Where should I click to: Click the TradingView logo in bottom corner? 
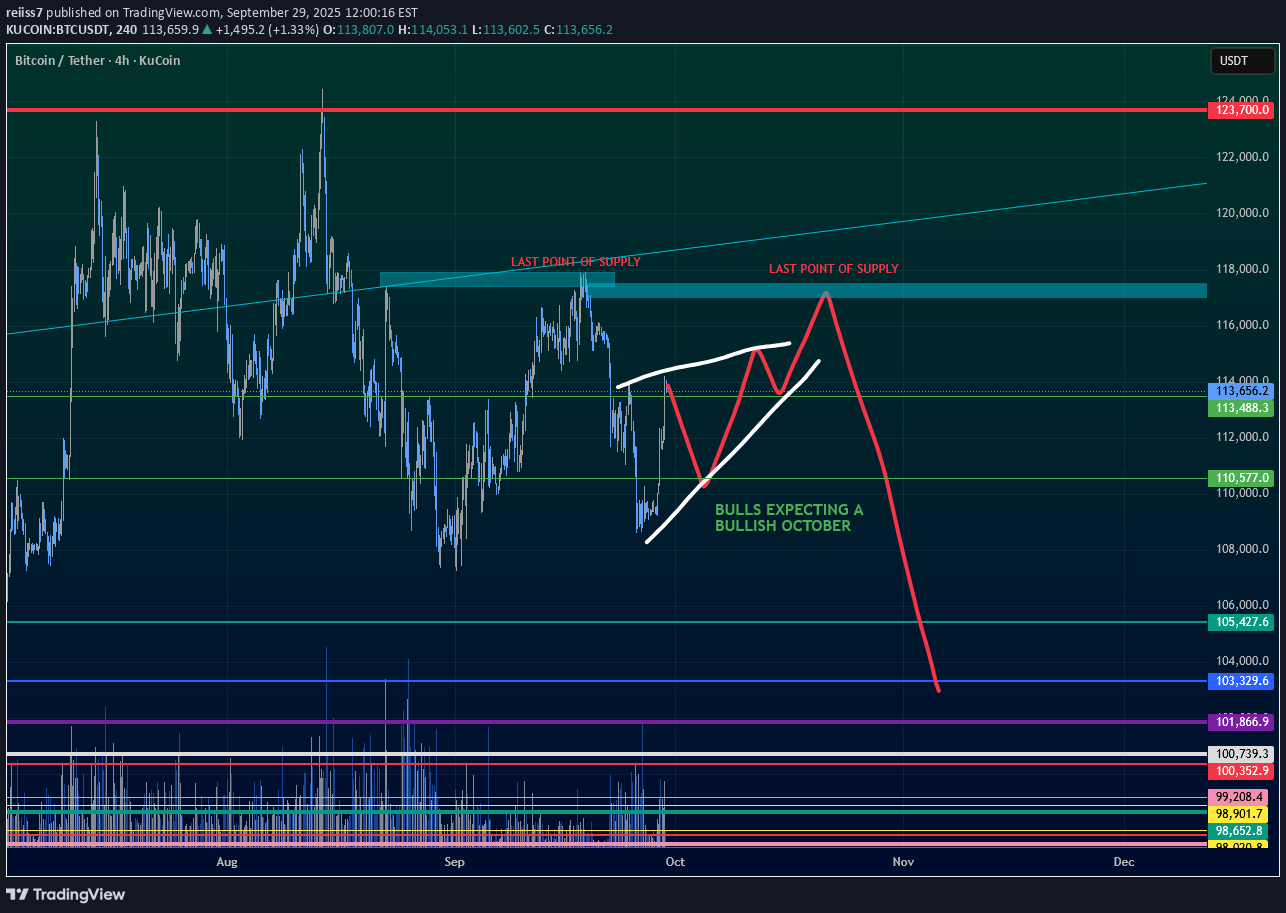[66, 894]
